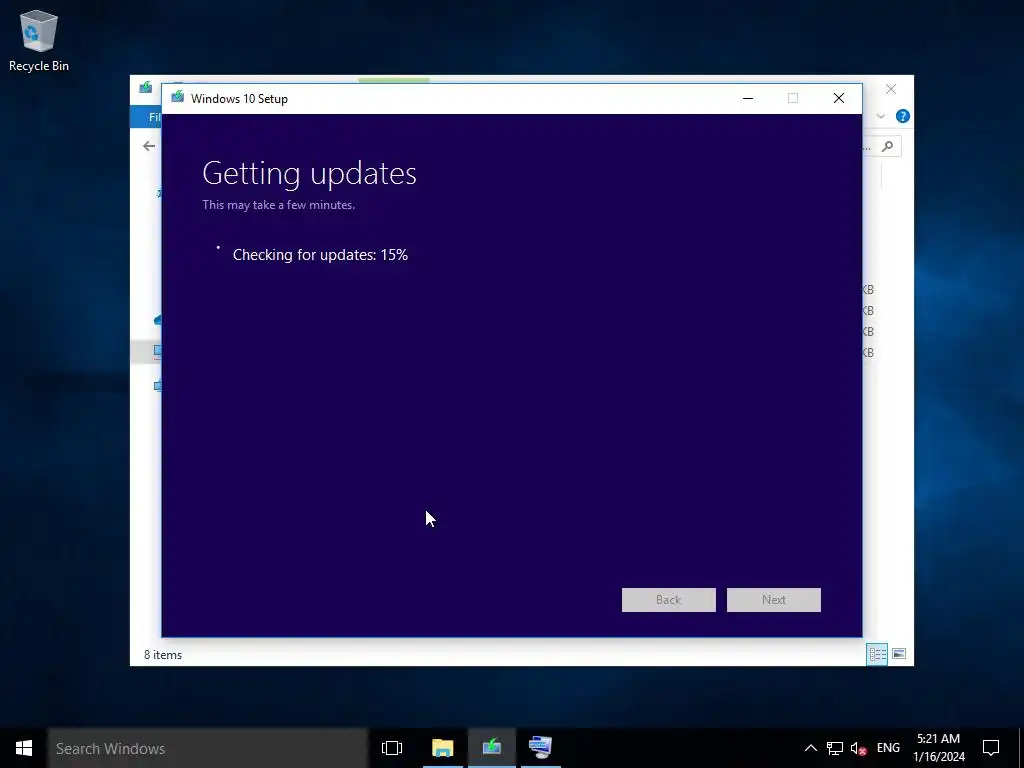The height and width of the screenshot is (768, 1024).
Task: Close the File Explorer window behind Setup
Action: click(891, 89)
